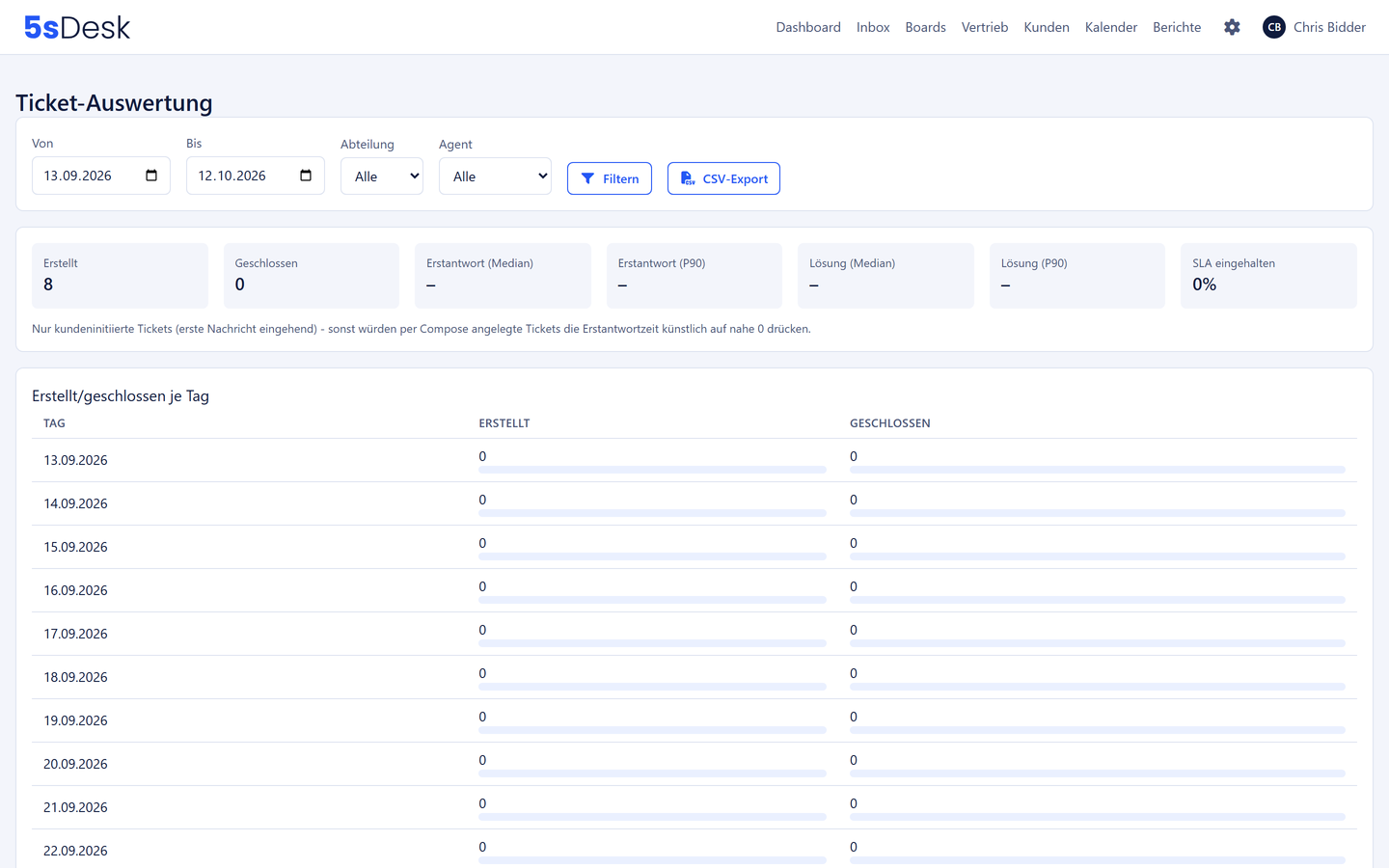The image size is (1389, 868).
Task: Click the Chris Bidder profile name
Action: [1329, 27]
